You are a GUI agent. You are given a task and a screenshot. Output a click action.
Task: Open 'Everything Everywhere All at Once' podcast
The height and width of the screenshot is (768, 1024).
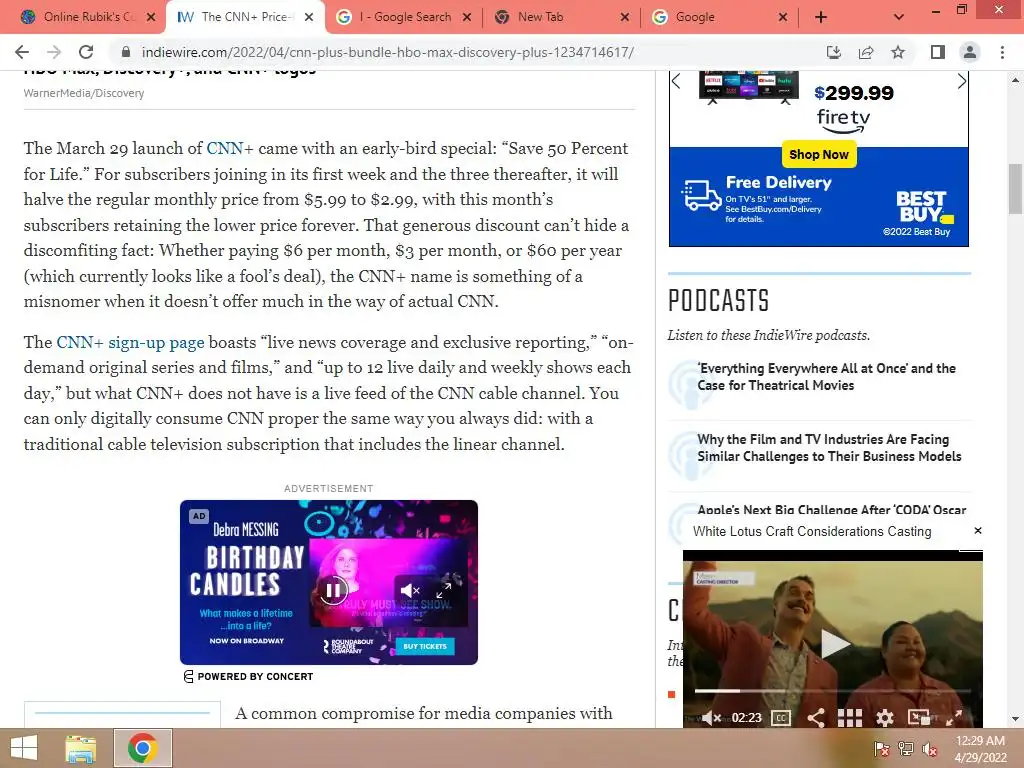[x=826, y=377]
